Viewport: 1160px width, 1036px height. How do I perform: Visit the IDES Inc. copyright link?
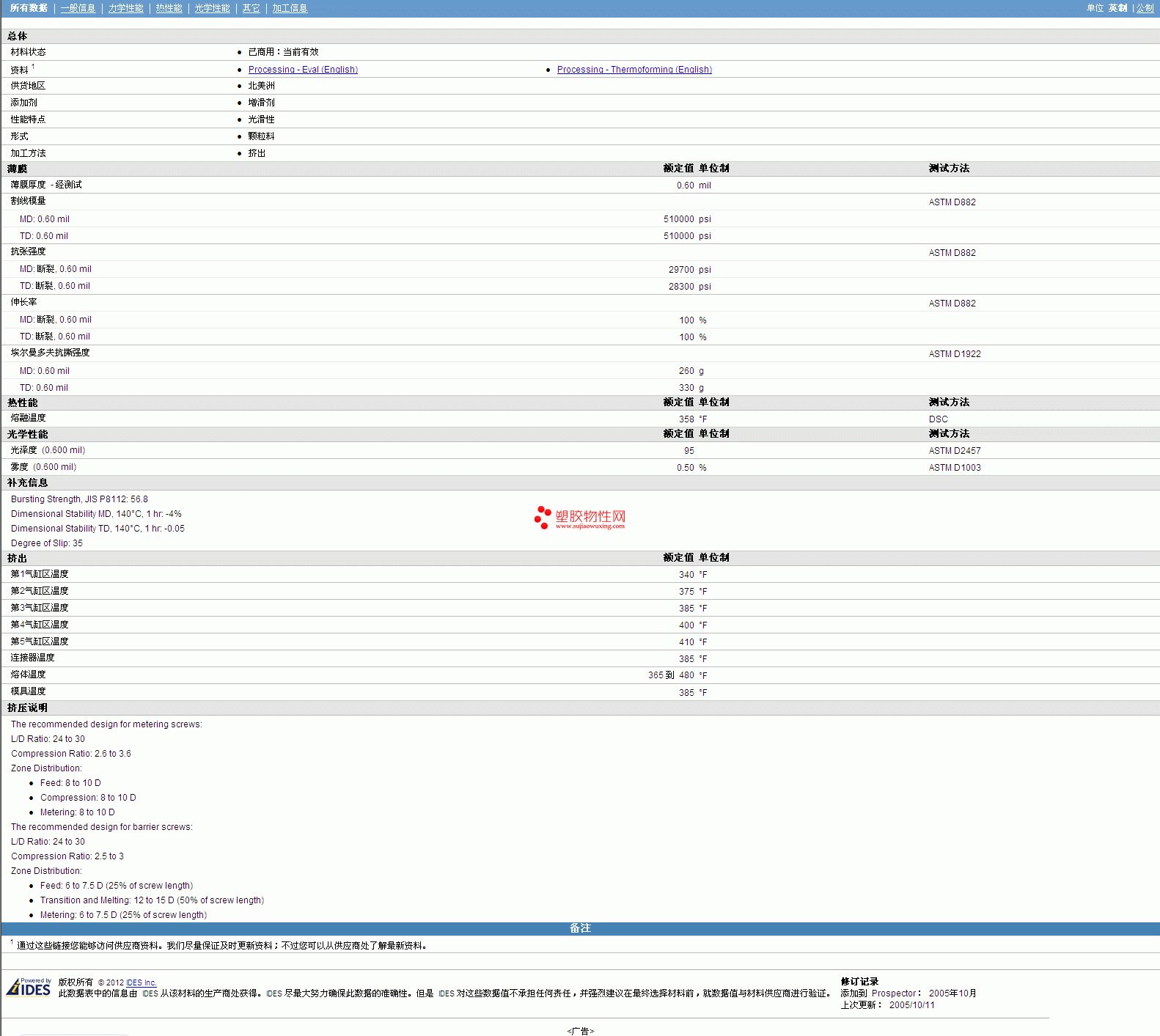141,982
